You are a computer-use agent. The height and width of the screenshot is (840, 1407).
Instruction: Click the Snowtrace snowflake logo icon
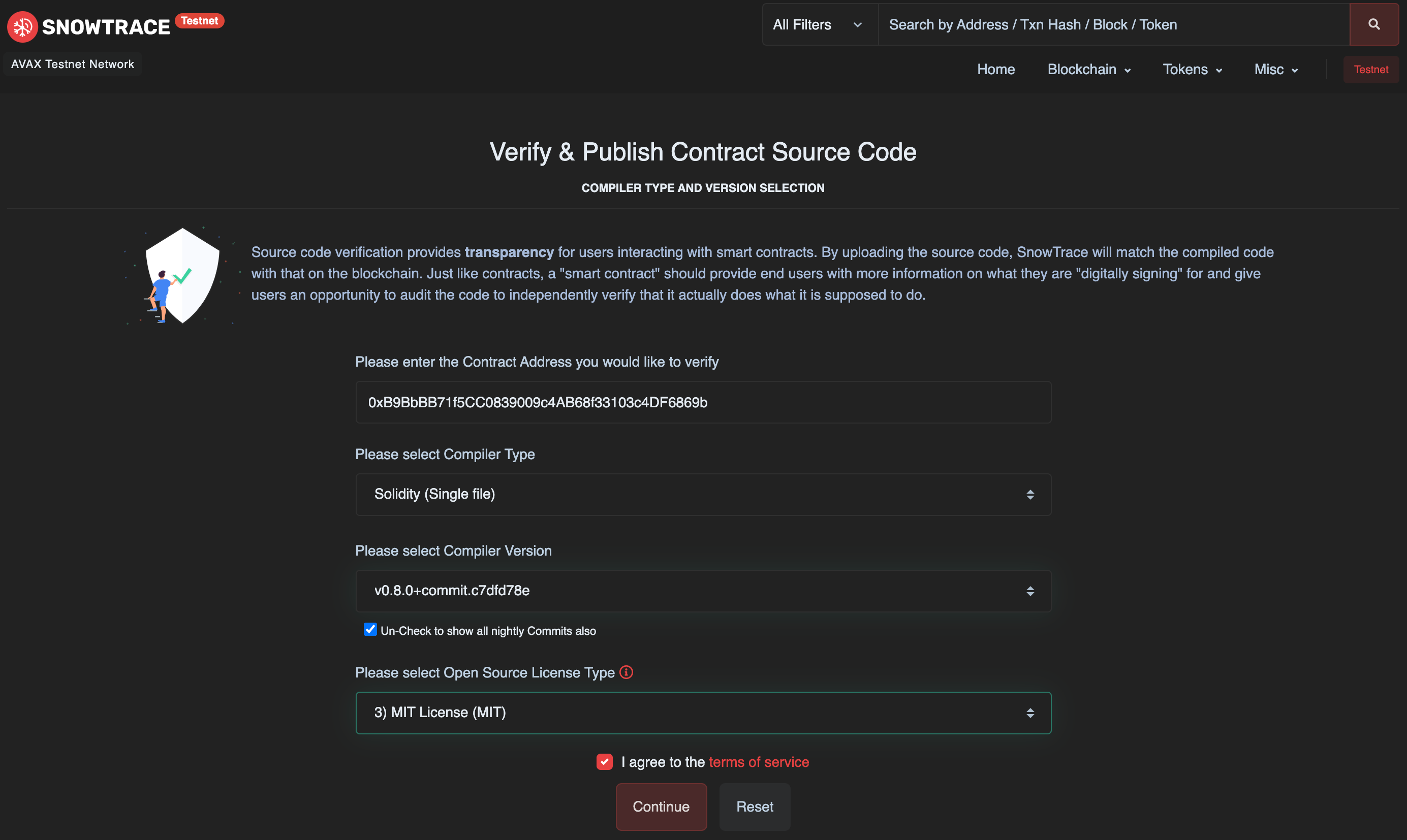(x=23, y=26)
